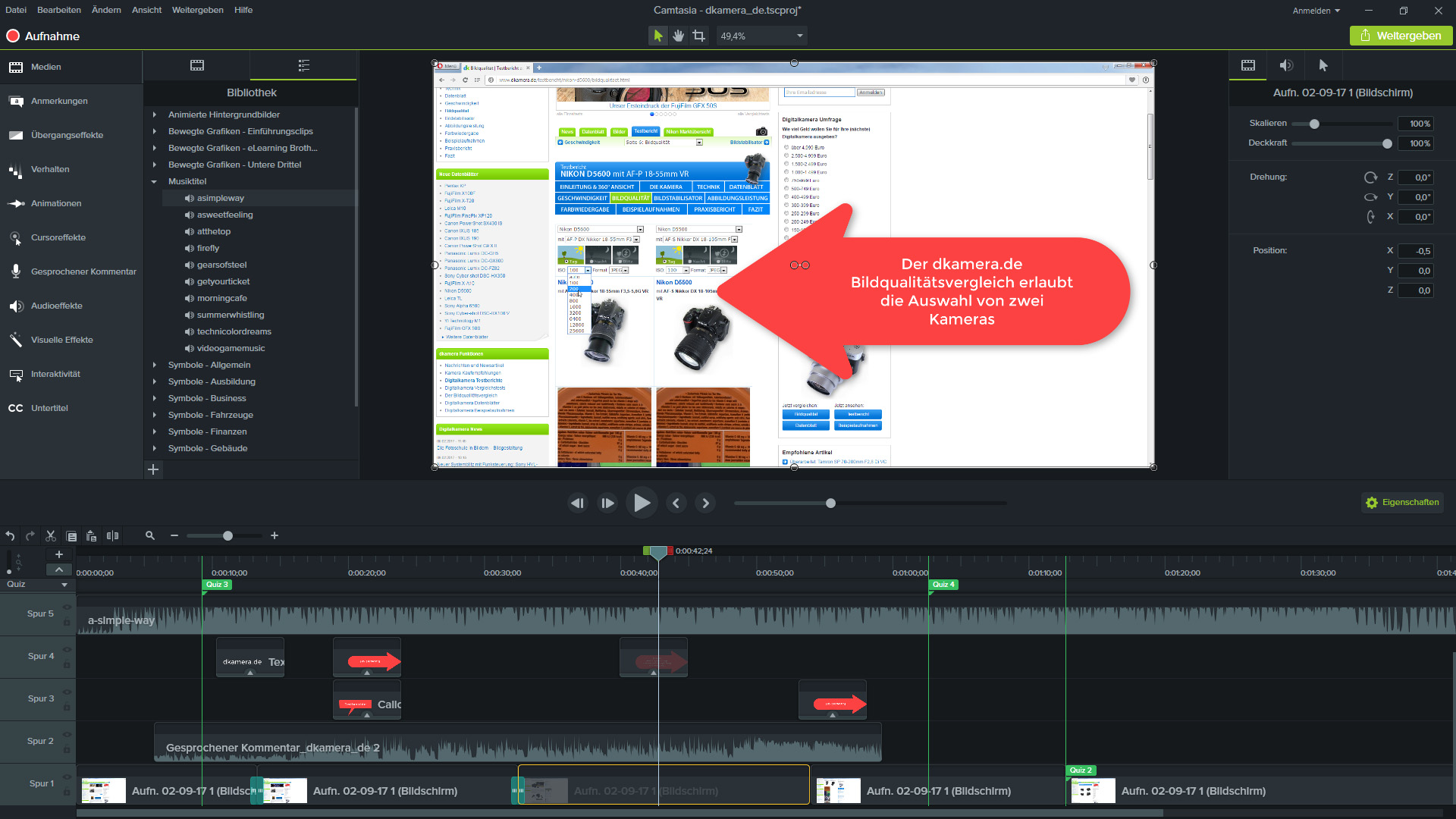
Task: Adjust the Deckkraft opacity slider
Action: click(1387, 143)
